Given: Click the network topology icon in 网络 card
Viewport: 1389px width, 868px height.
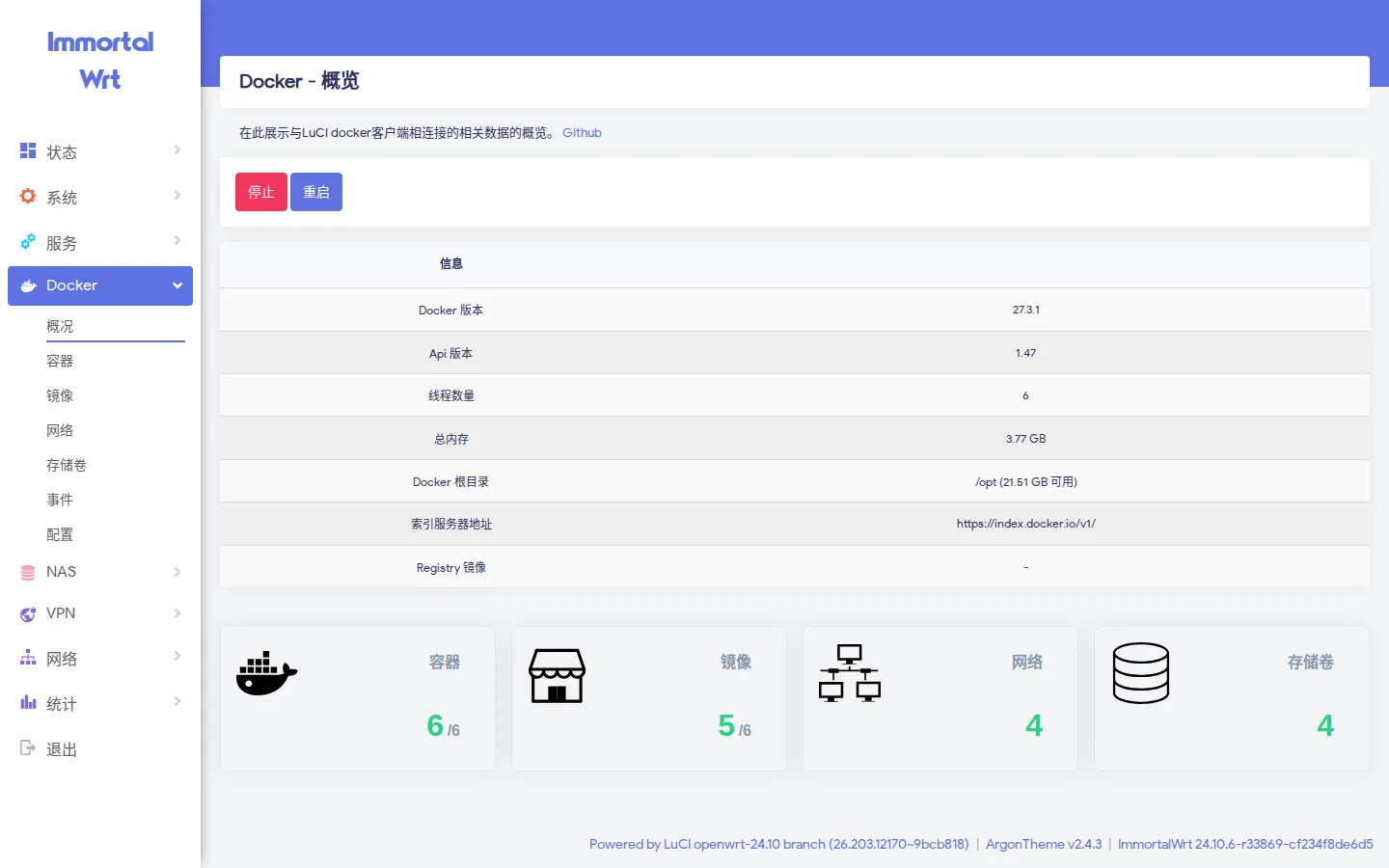Looking at the screenshot, I should coord(850,673).
